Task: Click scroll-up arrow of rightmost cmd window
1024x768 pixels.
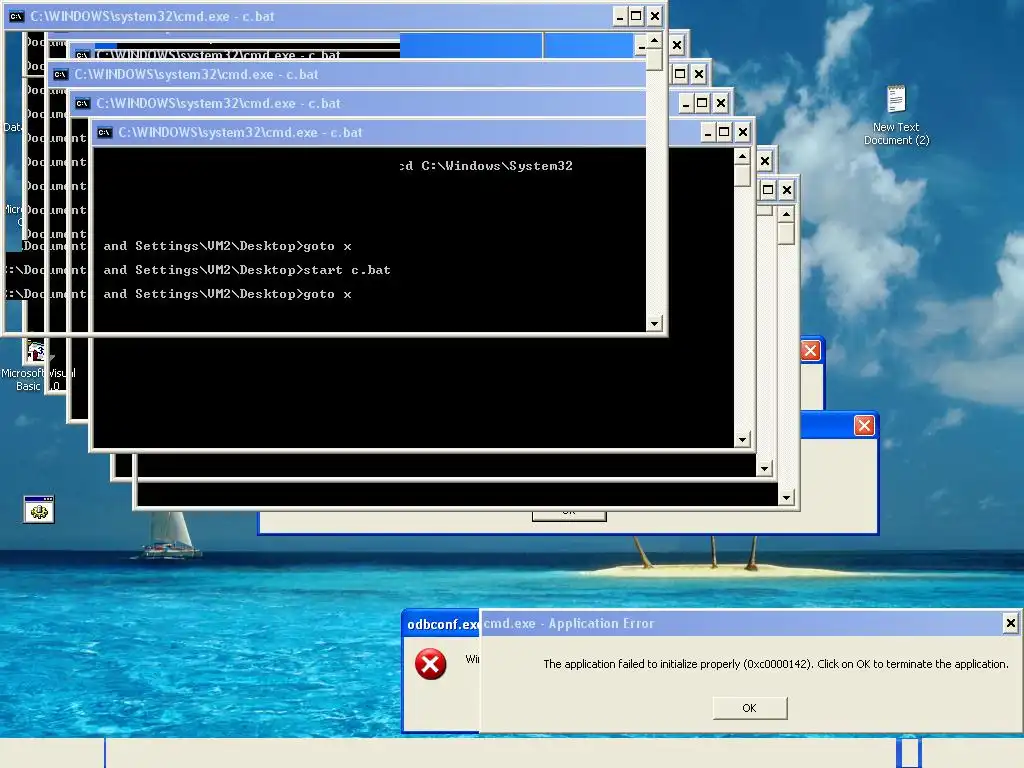Action: [786, 214]
